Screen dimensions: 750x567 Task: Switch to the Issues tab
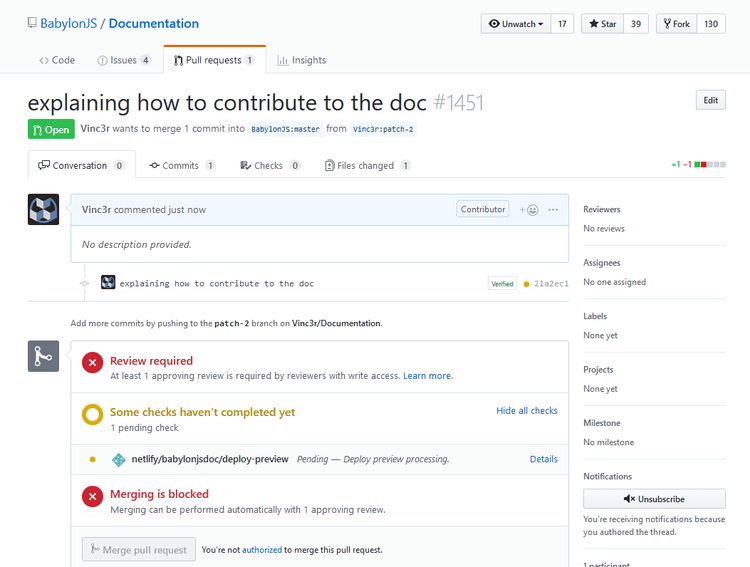click(x=124, y=60)
